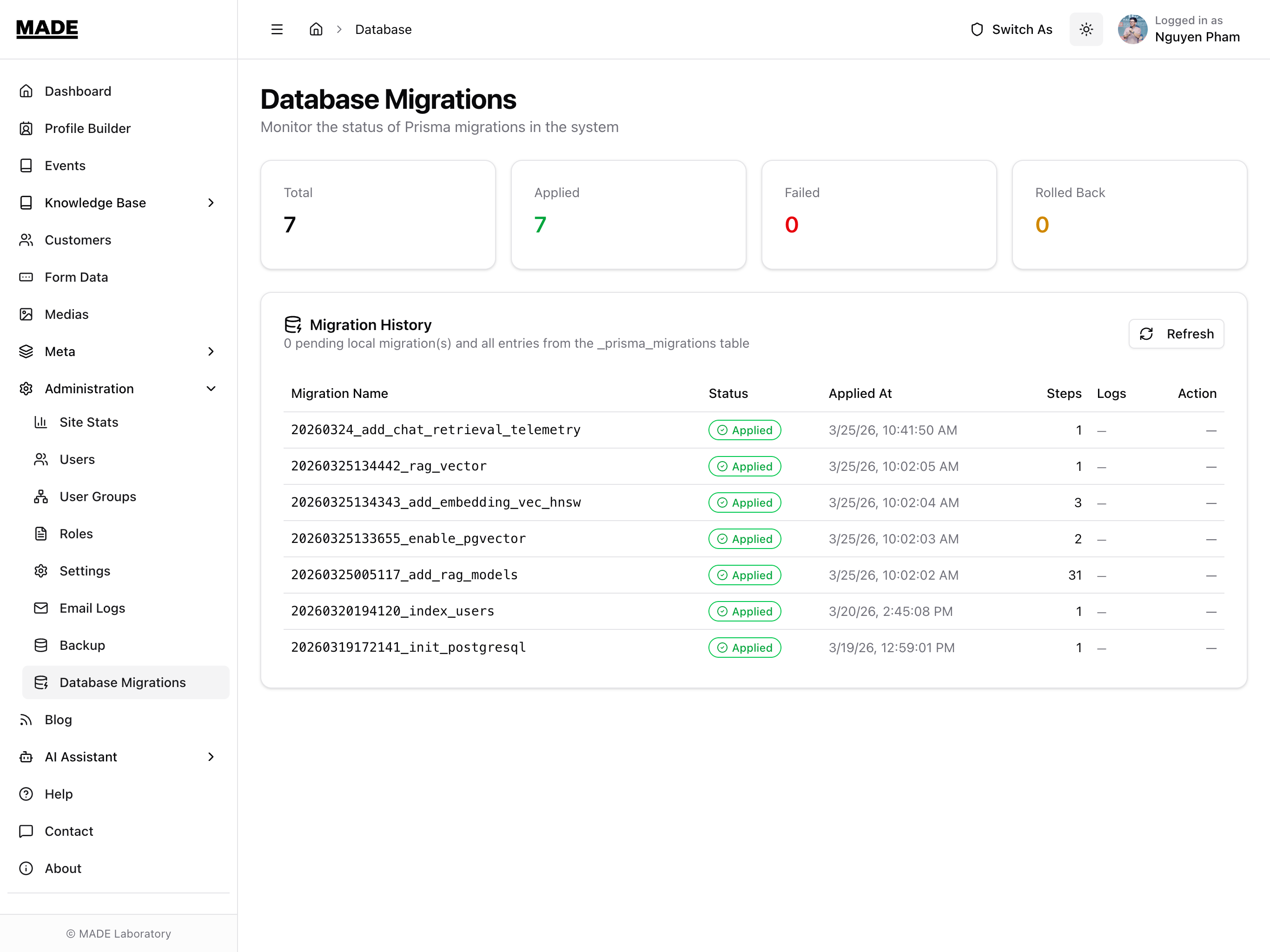Open the Customers menu item
The width and height of the screenshot is (1270, 952).
pyautogui.click(x=78, y=240)
